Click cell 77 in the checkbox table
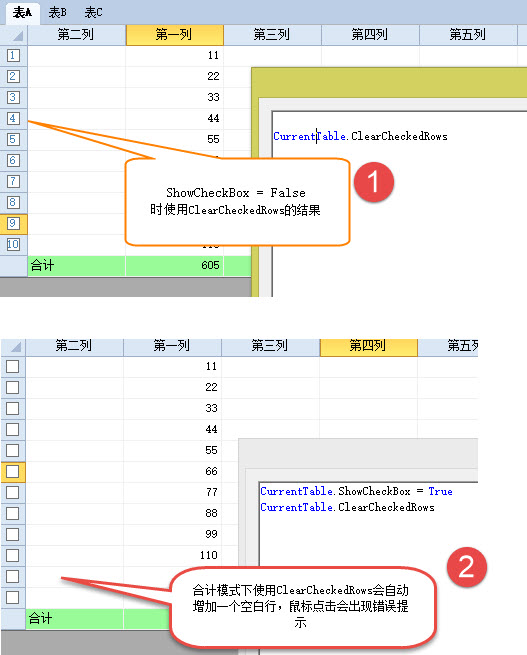527x655 pixels. click(172, 493)
